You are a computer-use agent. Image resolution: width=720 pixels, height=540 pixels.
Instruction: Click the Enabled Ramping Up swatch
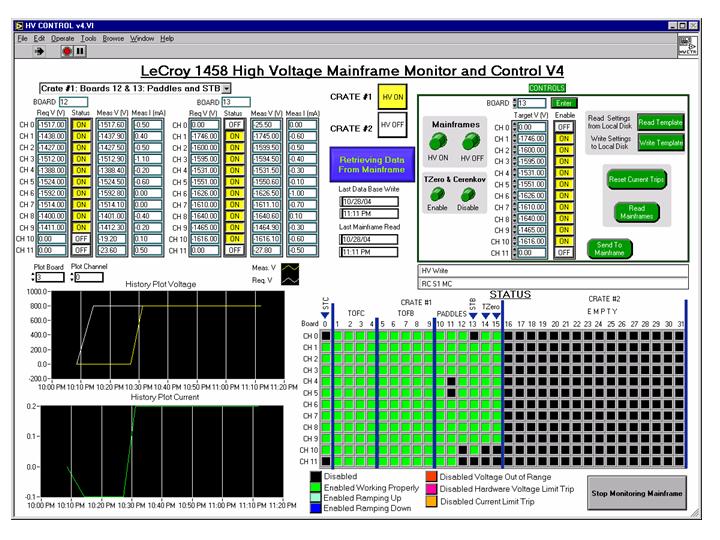[315, 498]
